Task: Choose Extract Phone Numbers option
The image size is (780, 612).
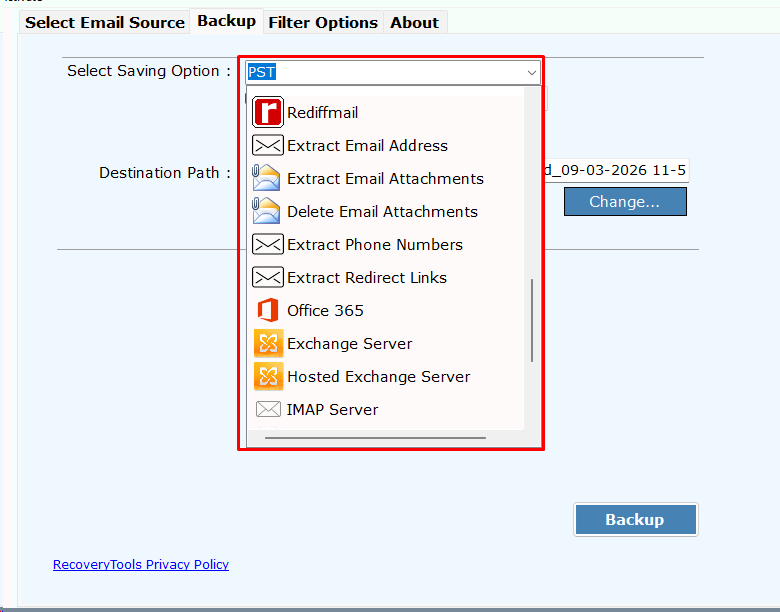Action: [x=385, y=244]
